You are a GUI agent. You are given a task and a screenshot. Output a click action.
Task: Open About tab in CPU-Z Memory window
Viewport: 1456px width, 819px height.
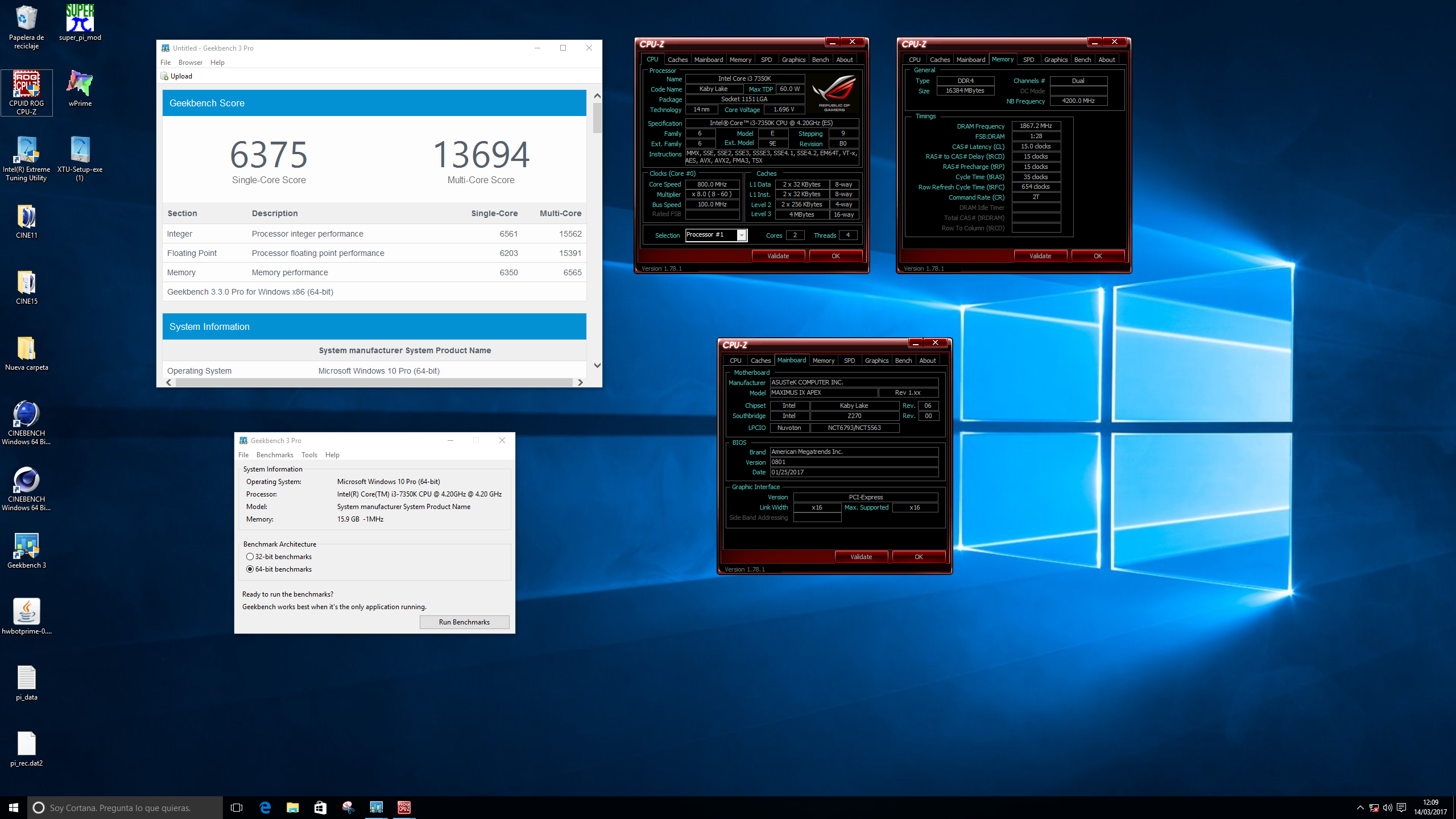click(x=1107, y=60)
